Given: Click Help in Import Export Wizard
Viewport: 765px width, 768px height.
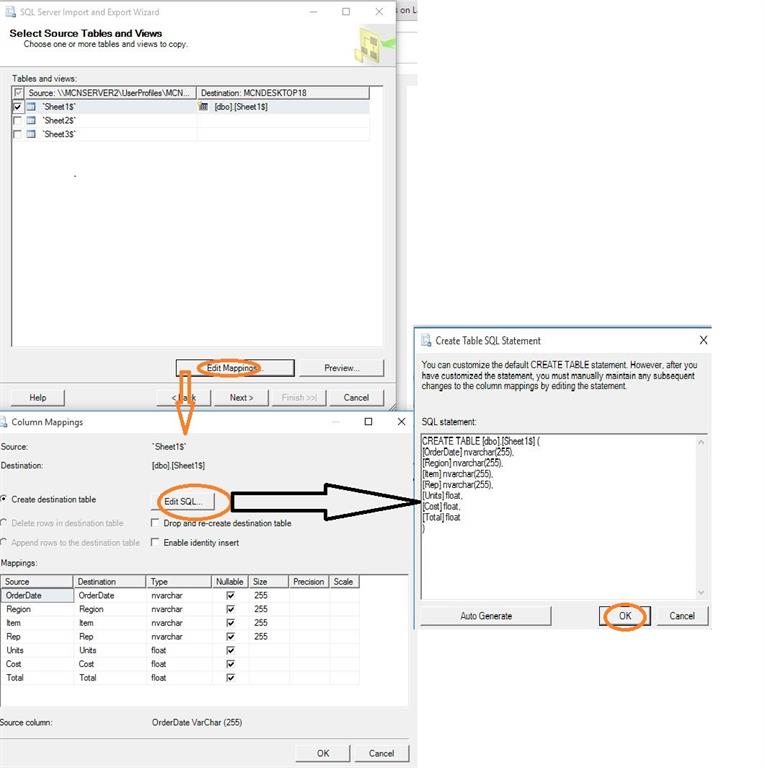Looking at the screenshot, I should tap(38, 398).
